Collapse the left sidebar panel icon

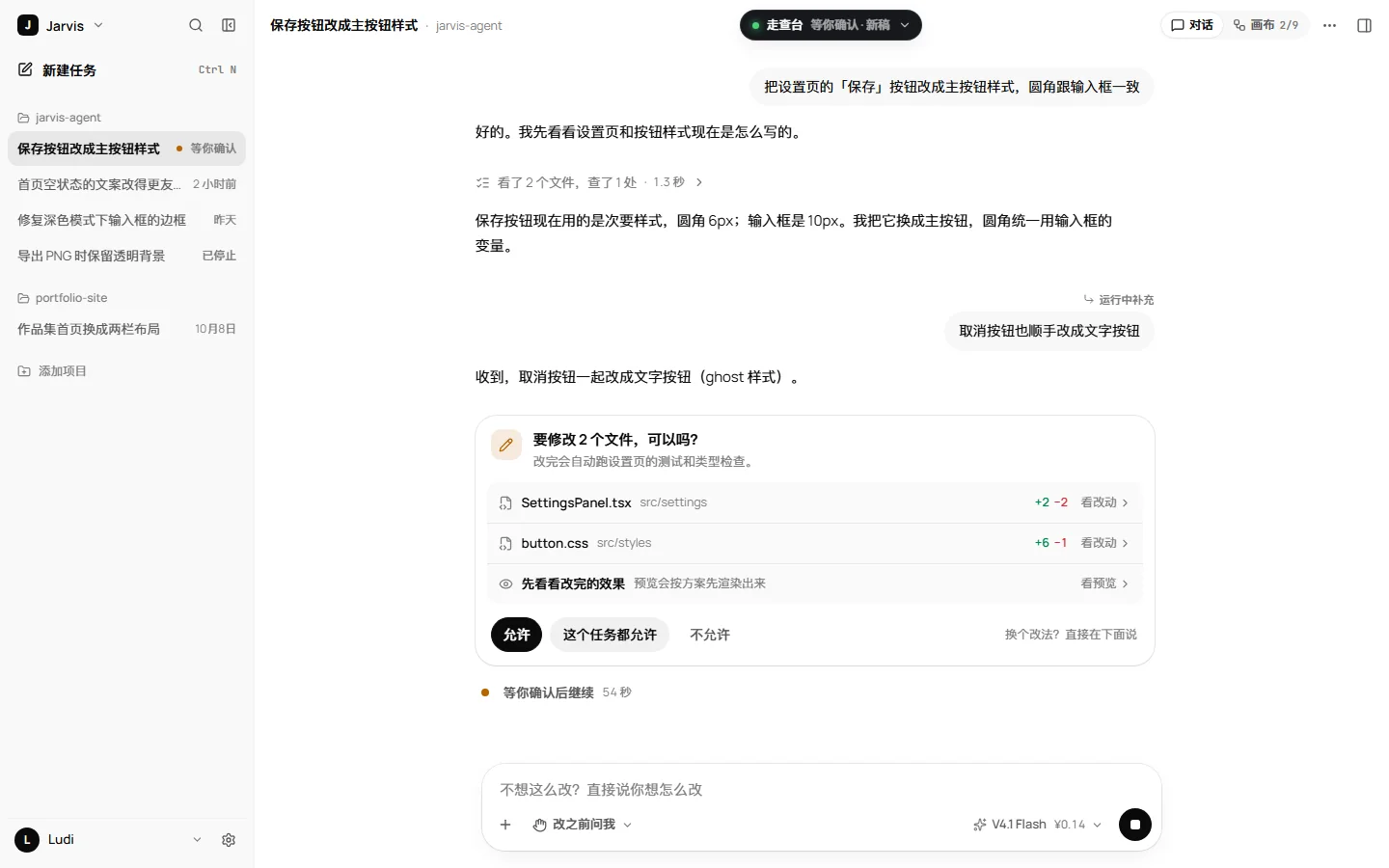[229, 25]
